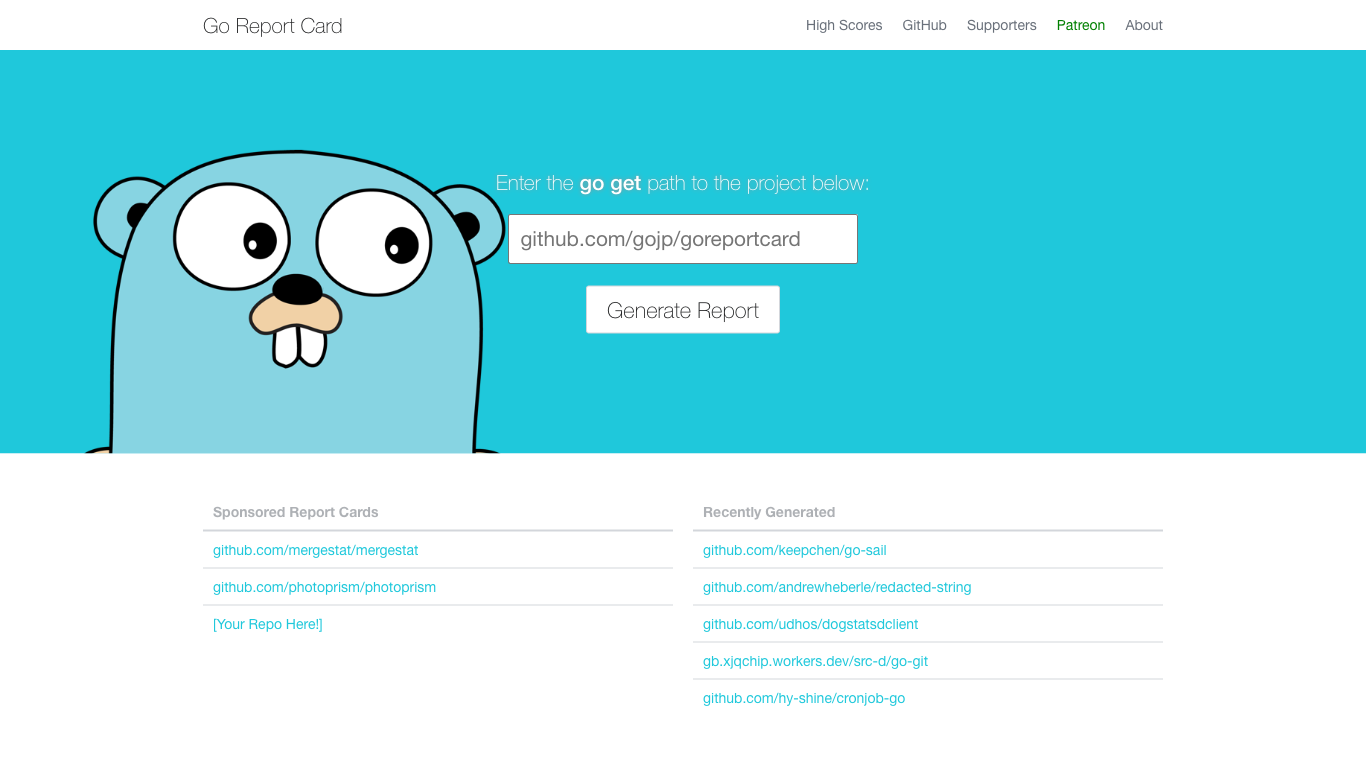Select the Sponsored Report Cards heading
This screenshot has height=768, width=1366.
(x=295, y=512)
